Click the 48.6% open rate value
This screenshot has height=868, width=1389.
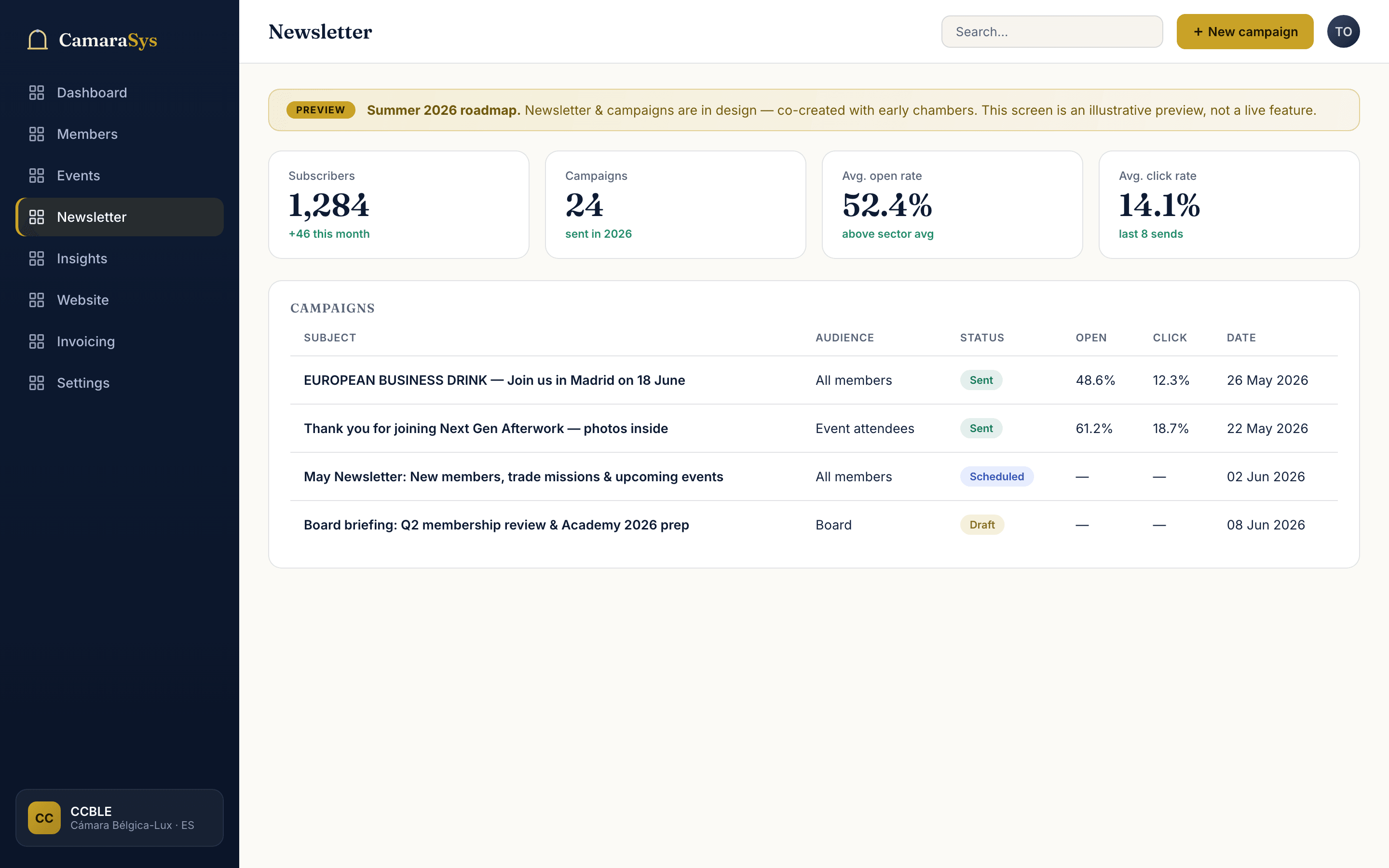coord(1095,380)
